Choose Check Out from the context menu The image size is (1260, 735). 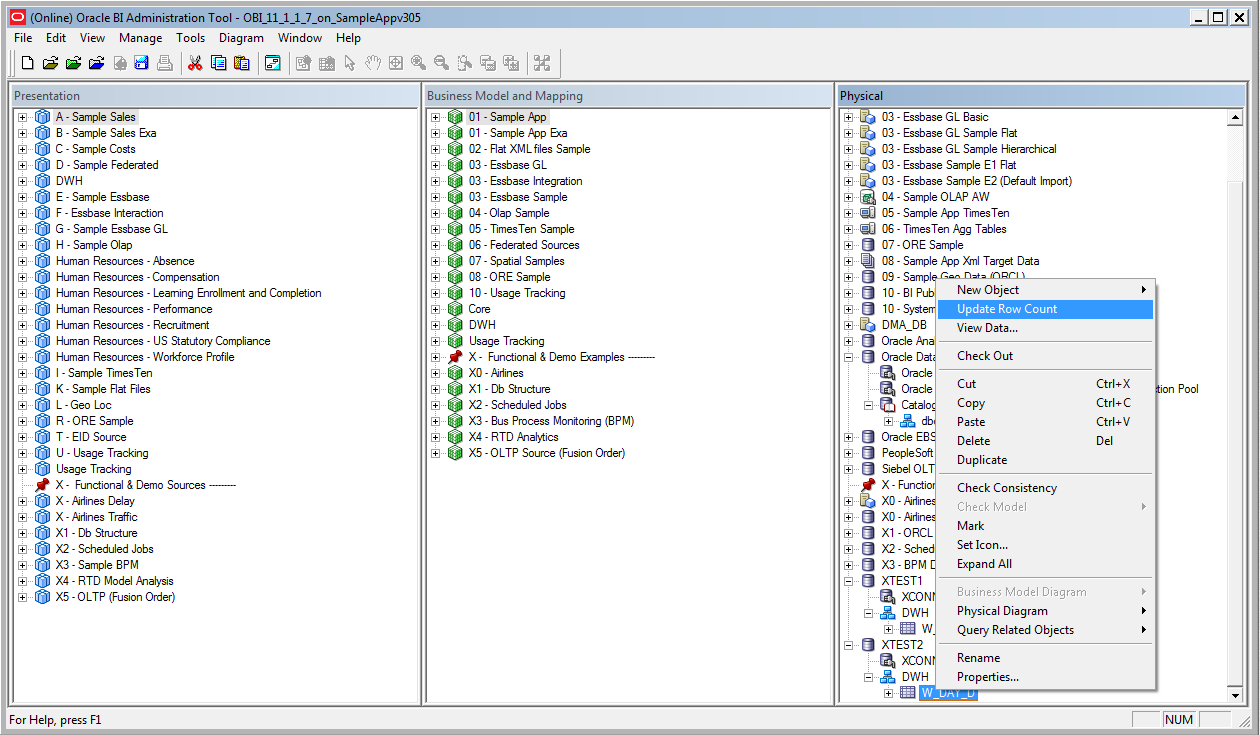tap(1045, 356)
